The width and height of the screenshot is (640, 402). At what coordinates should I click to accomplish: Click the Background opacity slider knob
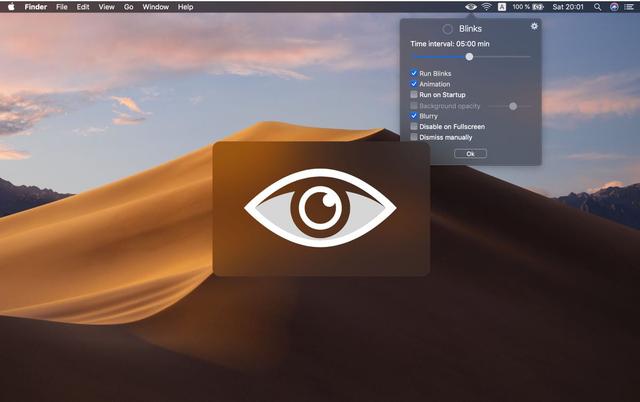click(x=513, y=106)
